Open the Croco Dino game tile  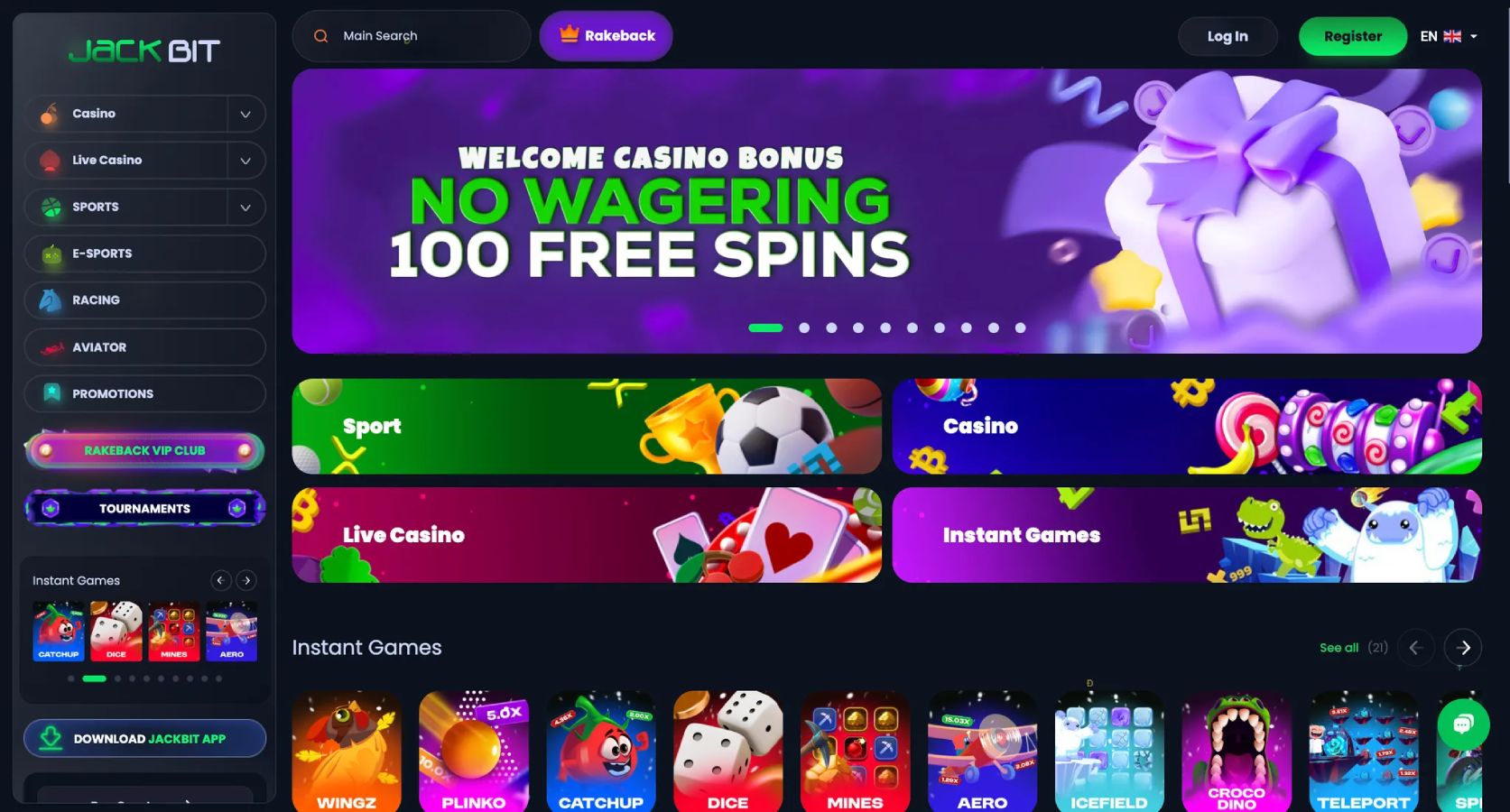tap(1237, 752)
